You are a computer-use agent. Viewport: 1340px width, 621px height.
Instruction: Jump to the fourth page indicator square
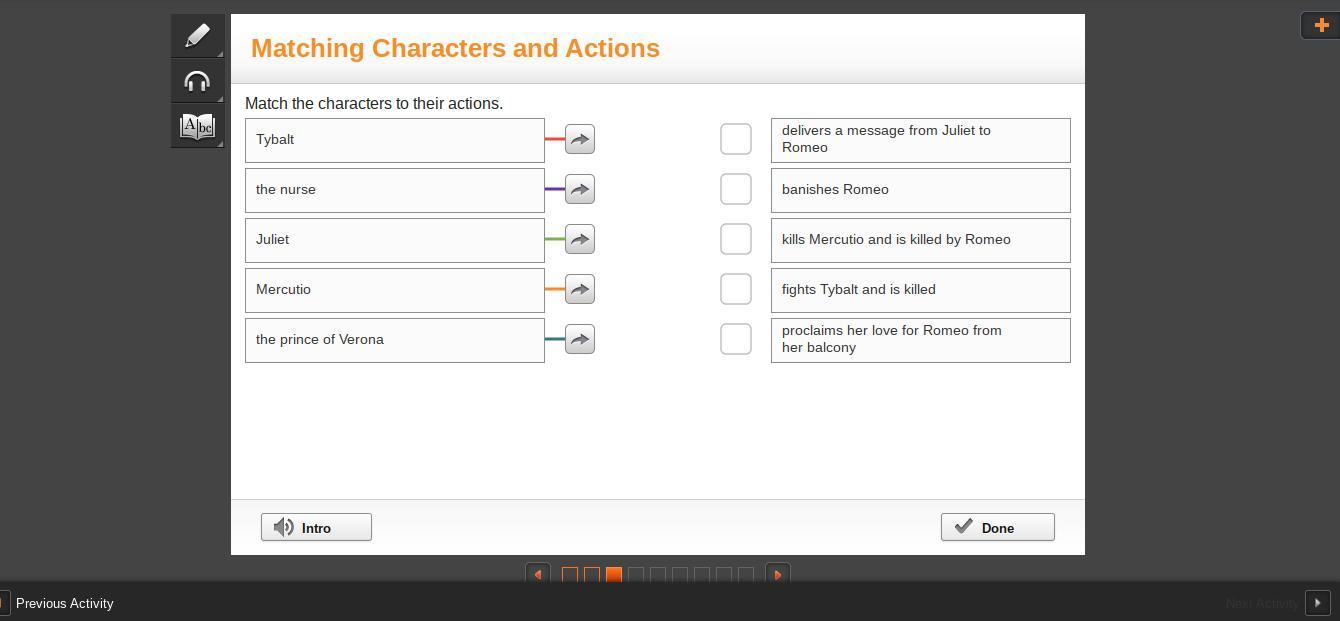pyautogui.click(x=636, y=575)
